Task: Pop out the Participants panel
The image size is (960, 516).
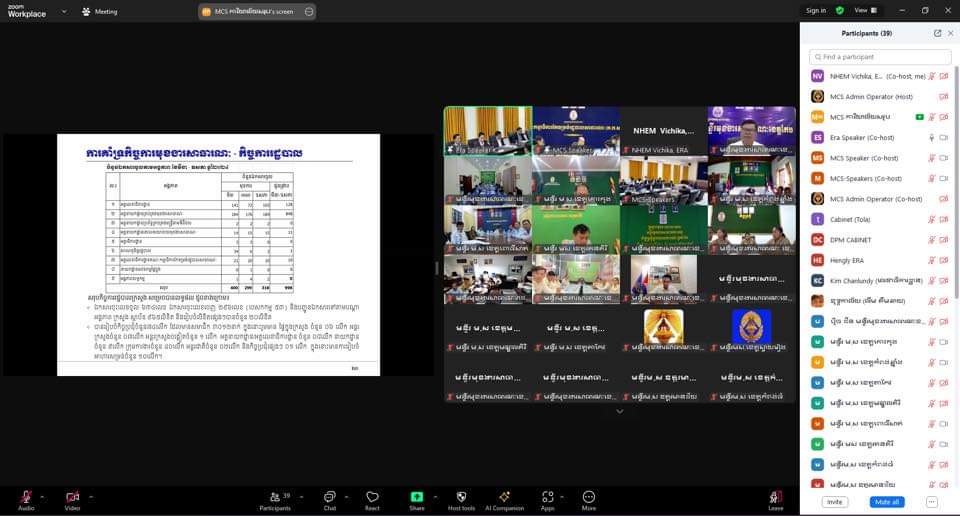Action: [937, 33]
